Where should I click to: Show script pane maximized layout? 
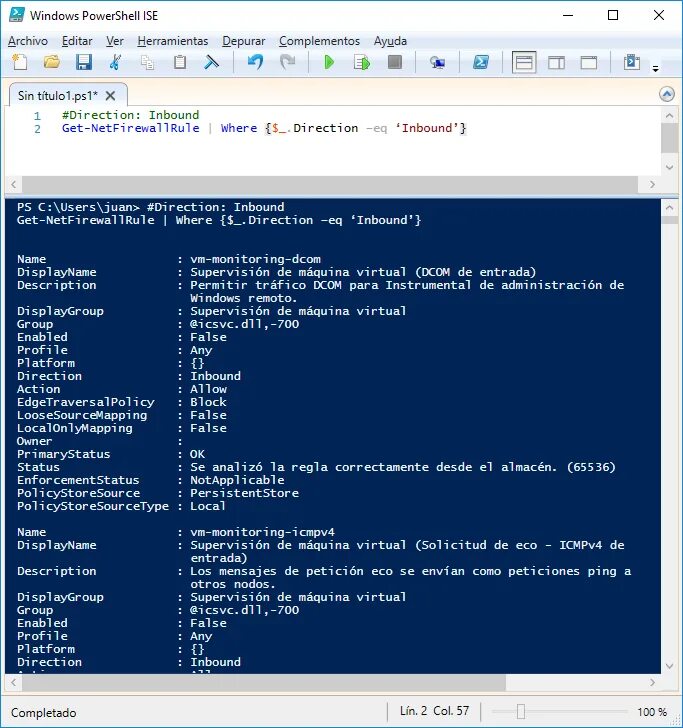589,62
